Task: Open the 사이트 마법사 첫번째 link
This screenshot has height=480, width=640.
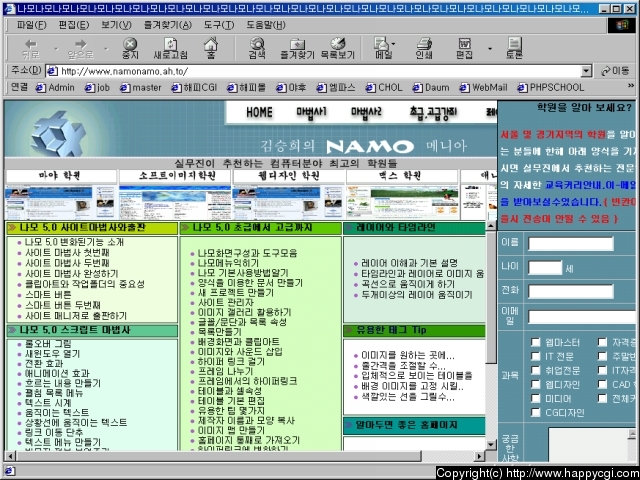Action: 67,253
